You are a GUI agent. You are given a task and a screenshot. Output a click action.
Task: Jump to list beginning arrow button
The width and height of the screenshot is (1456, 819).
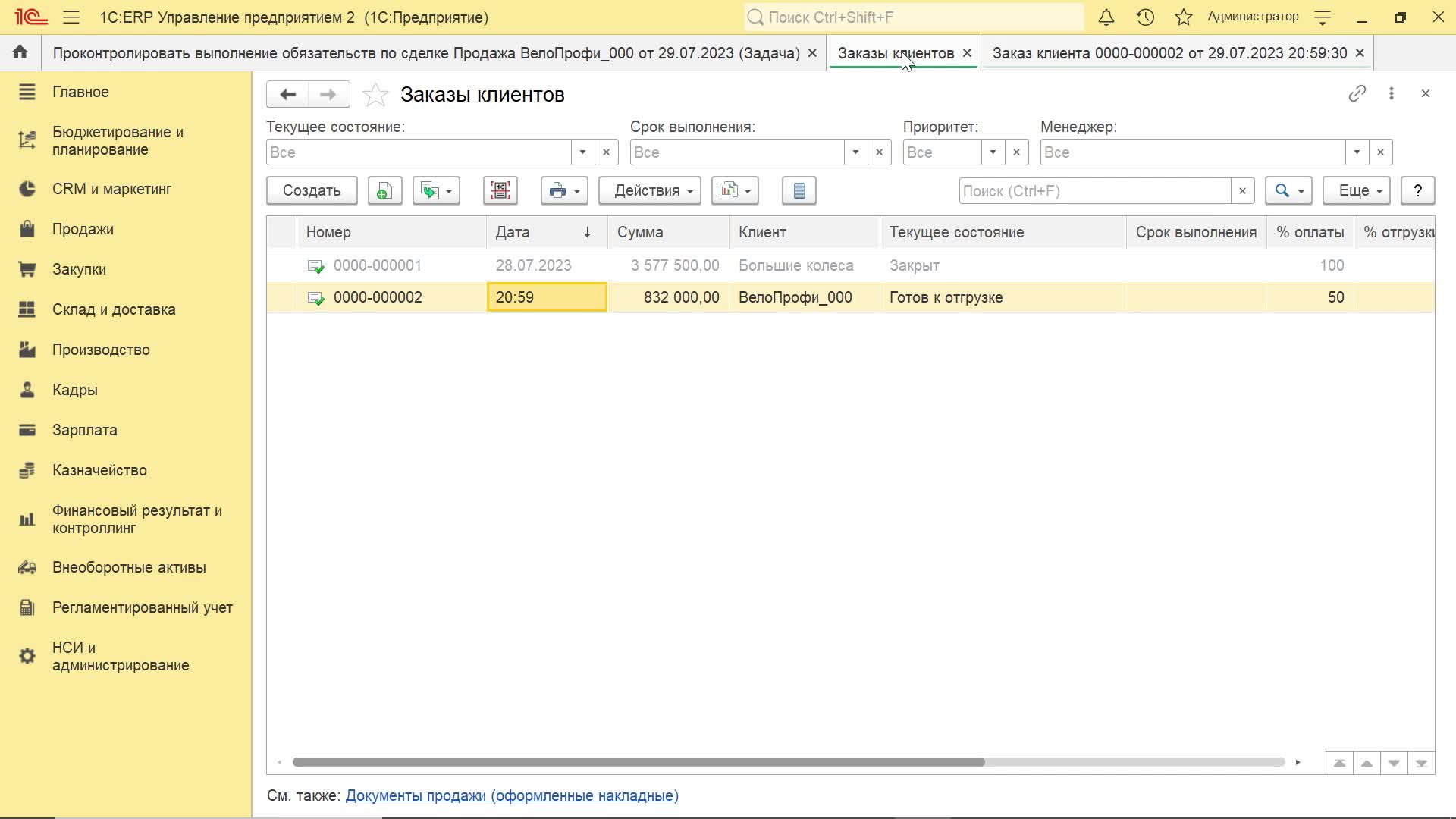pos(1339,763)
